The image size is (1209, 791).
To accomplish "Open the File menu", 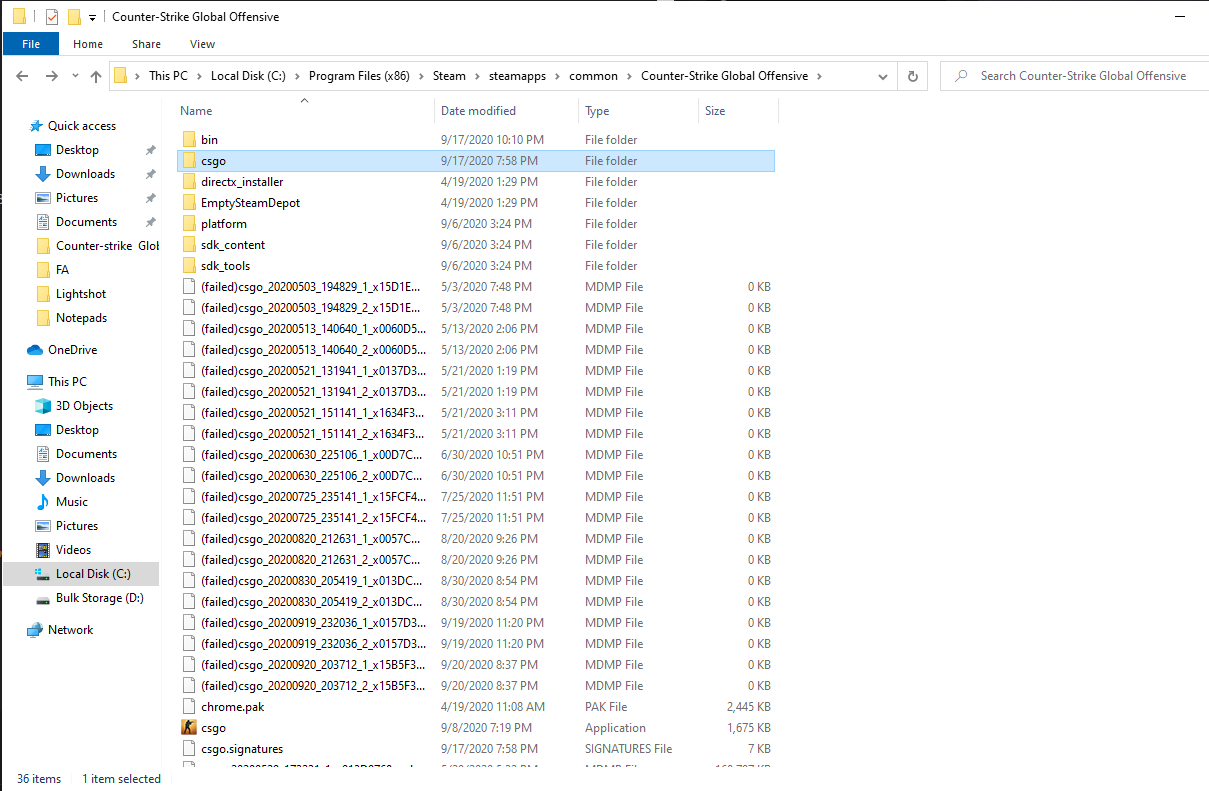I will (x=31, y=44).
